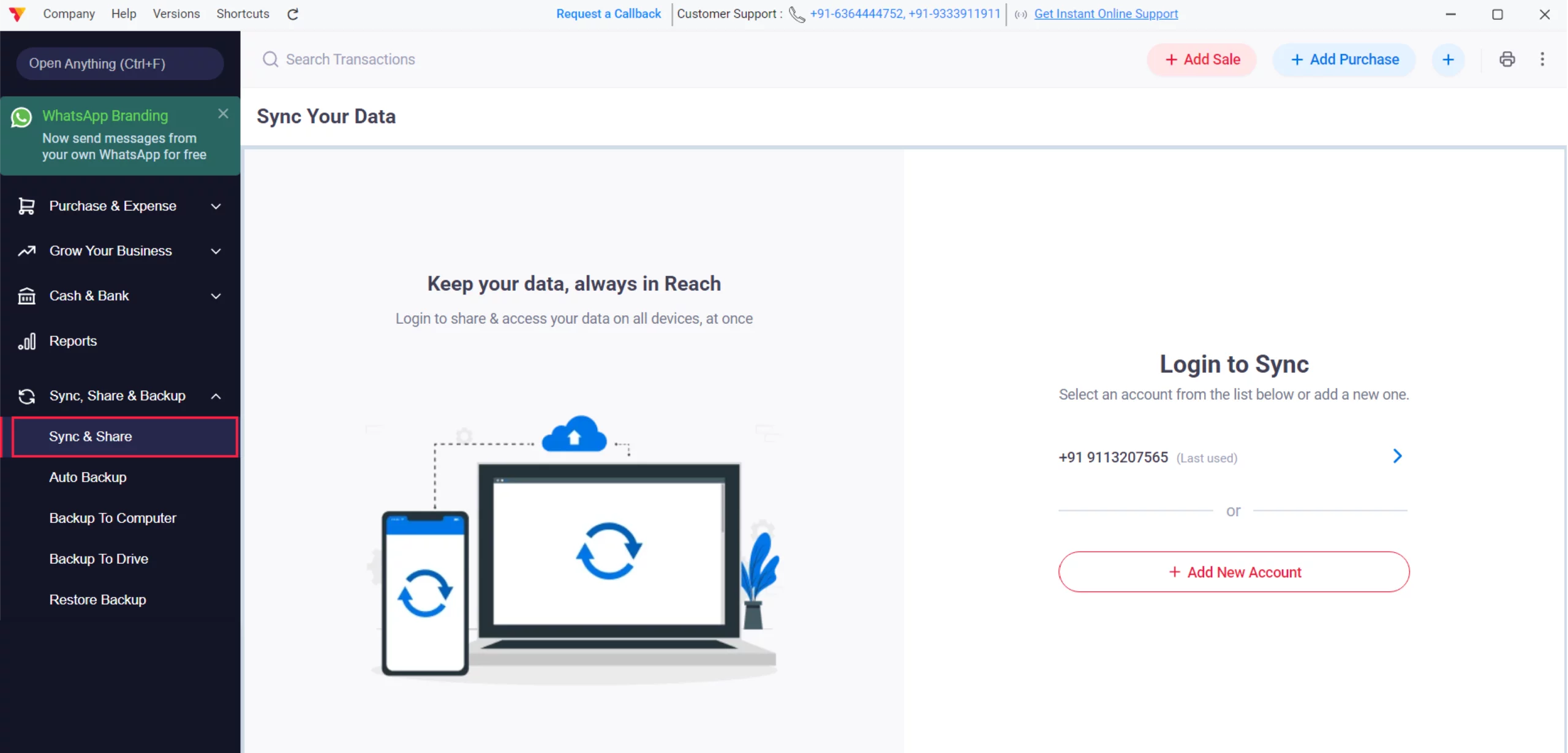Click the shopping cart Purchase & Expense icon
1568x753 pixels.
(x=26, y=206)
